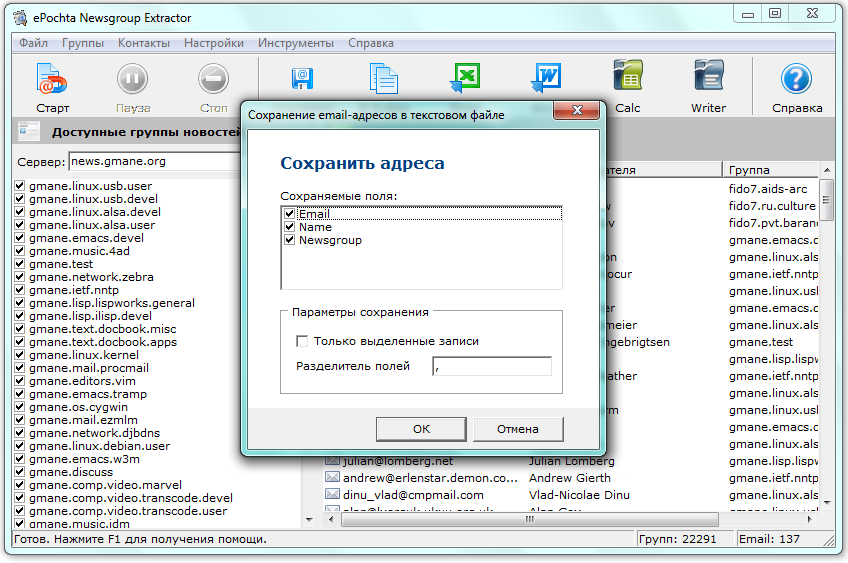
Task: Cancel the dialog with Отмена button
Action: 518,429
